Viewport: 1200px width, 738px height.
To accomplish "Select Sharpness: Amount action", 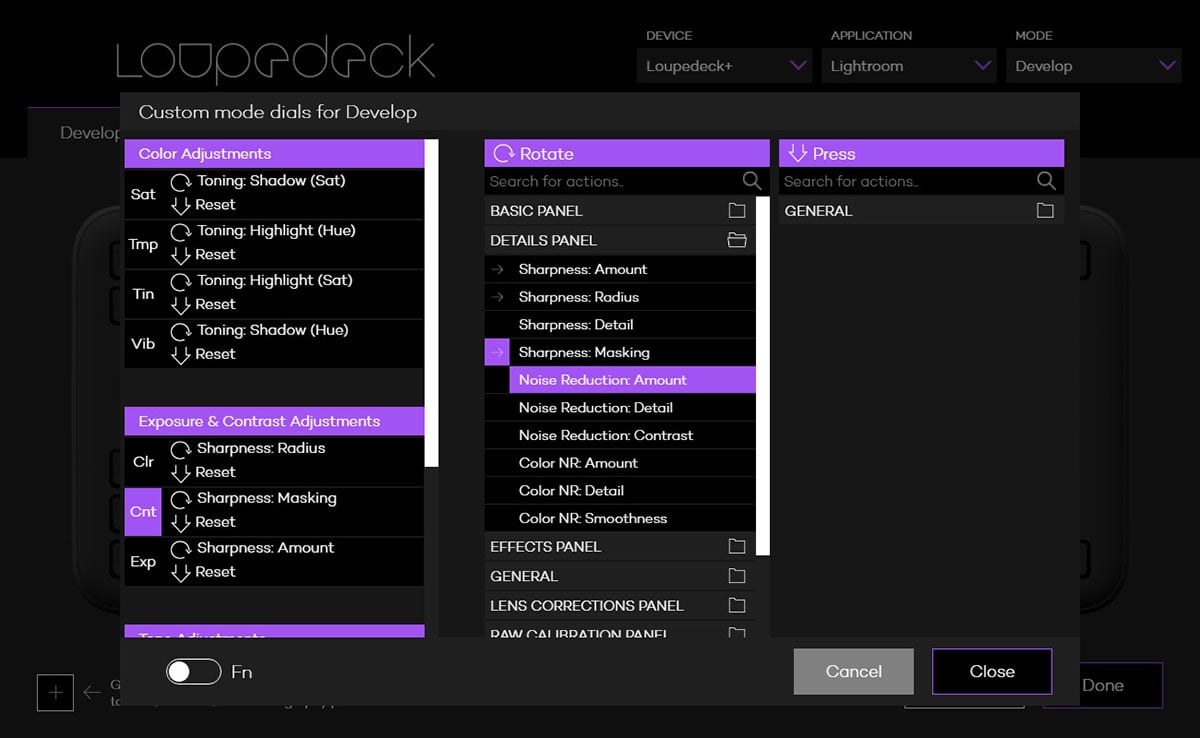I will (x=620, y=269).
